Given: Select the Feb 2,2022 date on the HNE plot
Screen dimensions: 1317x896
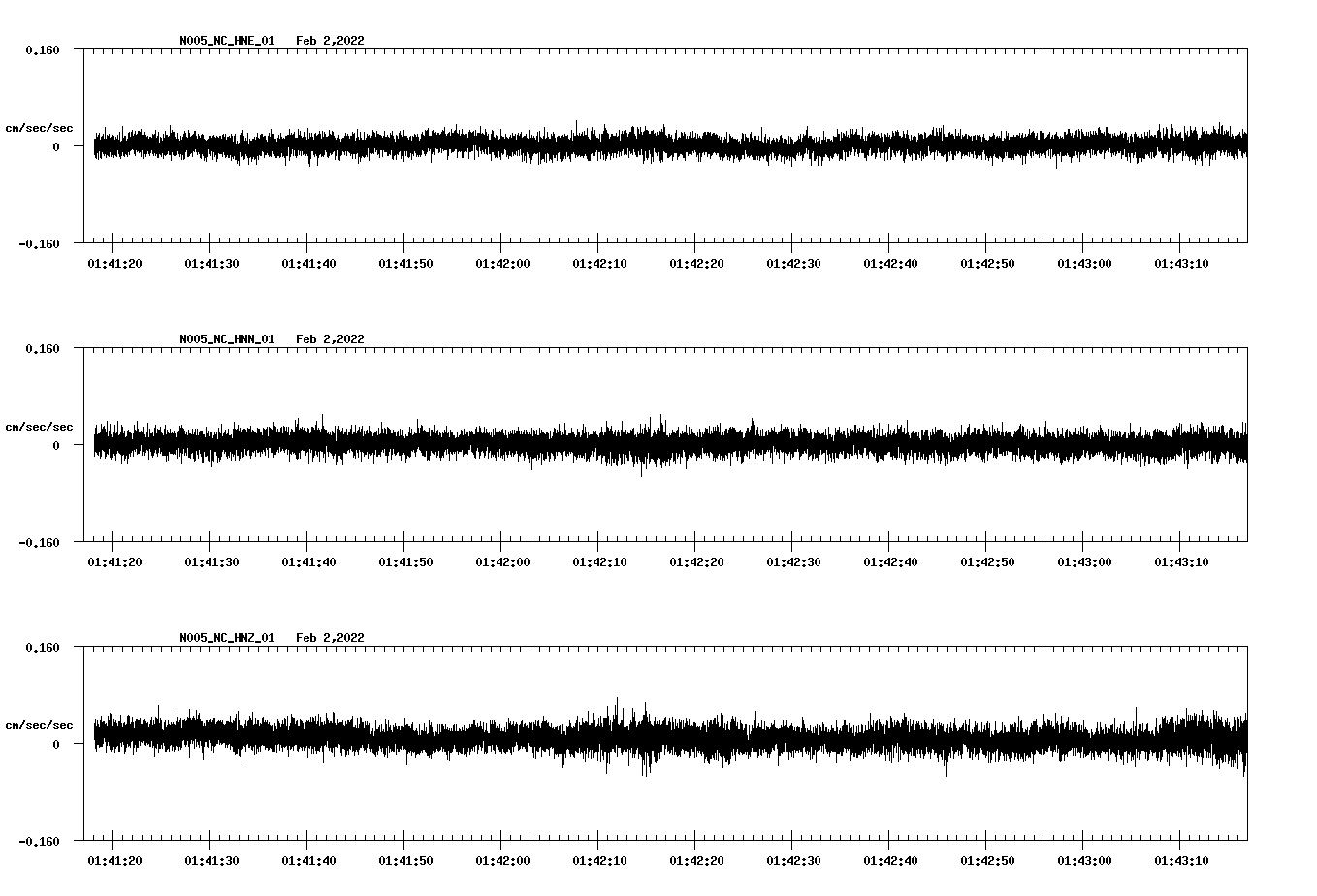Looking at the screenshot, I should pyautogui.click(x=330, y=41).
